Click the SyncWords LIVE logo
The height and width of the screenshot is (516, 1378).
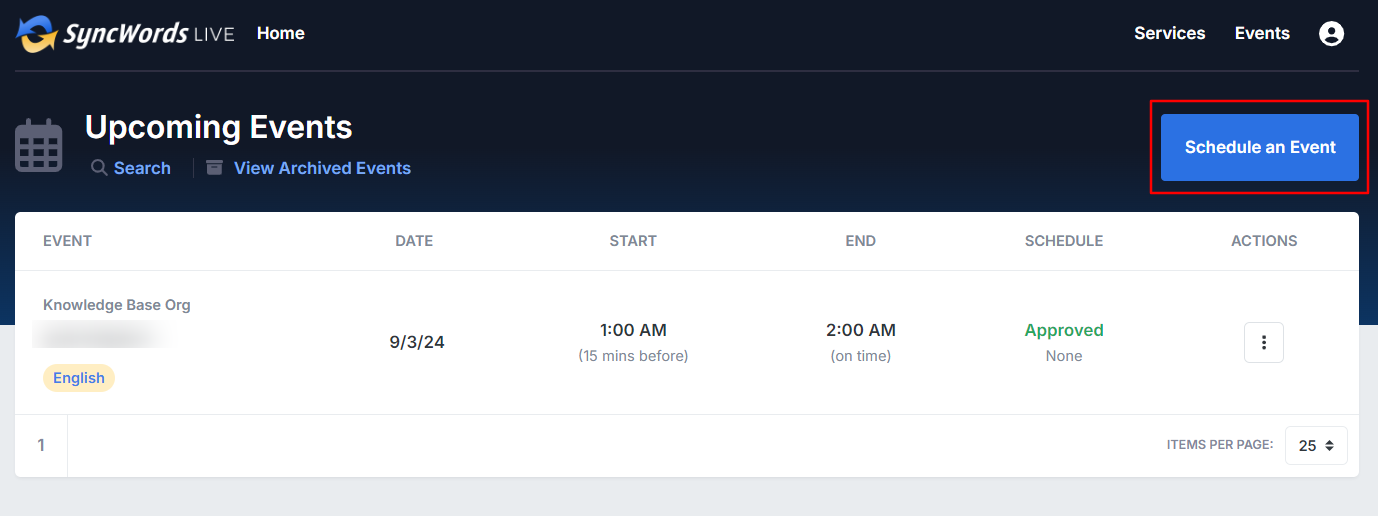125,33
